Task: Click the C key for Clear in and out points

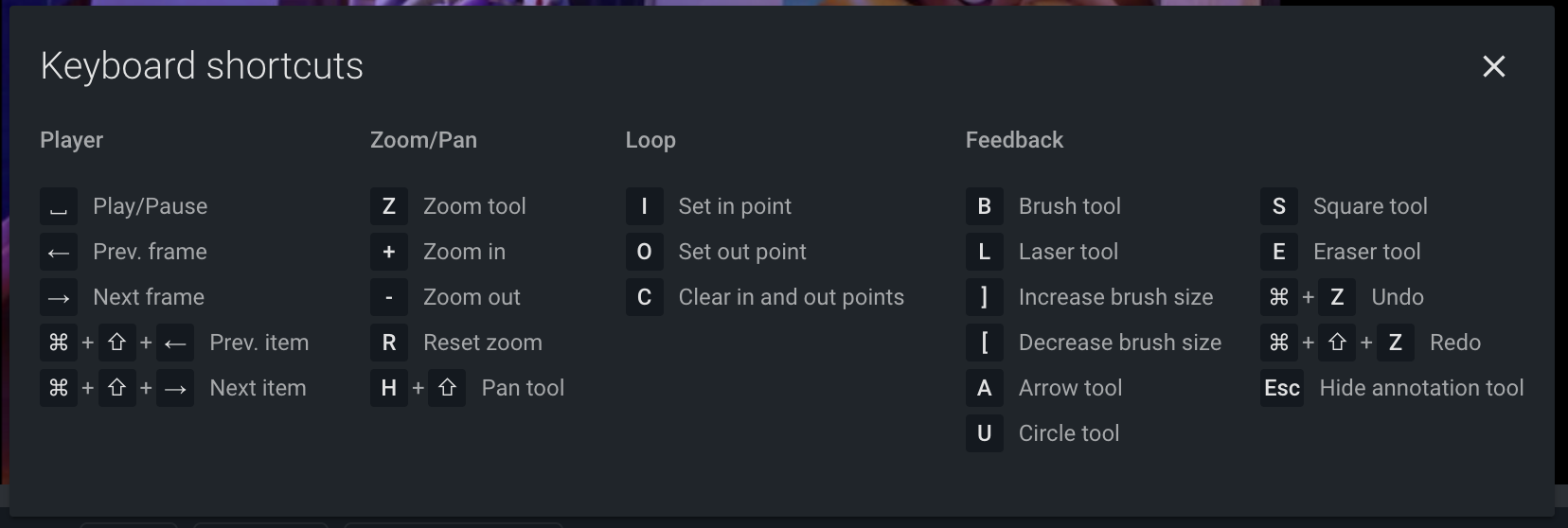Action: [x=644, y=297]
